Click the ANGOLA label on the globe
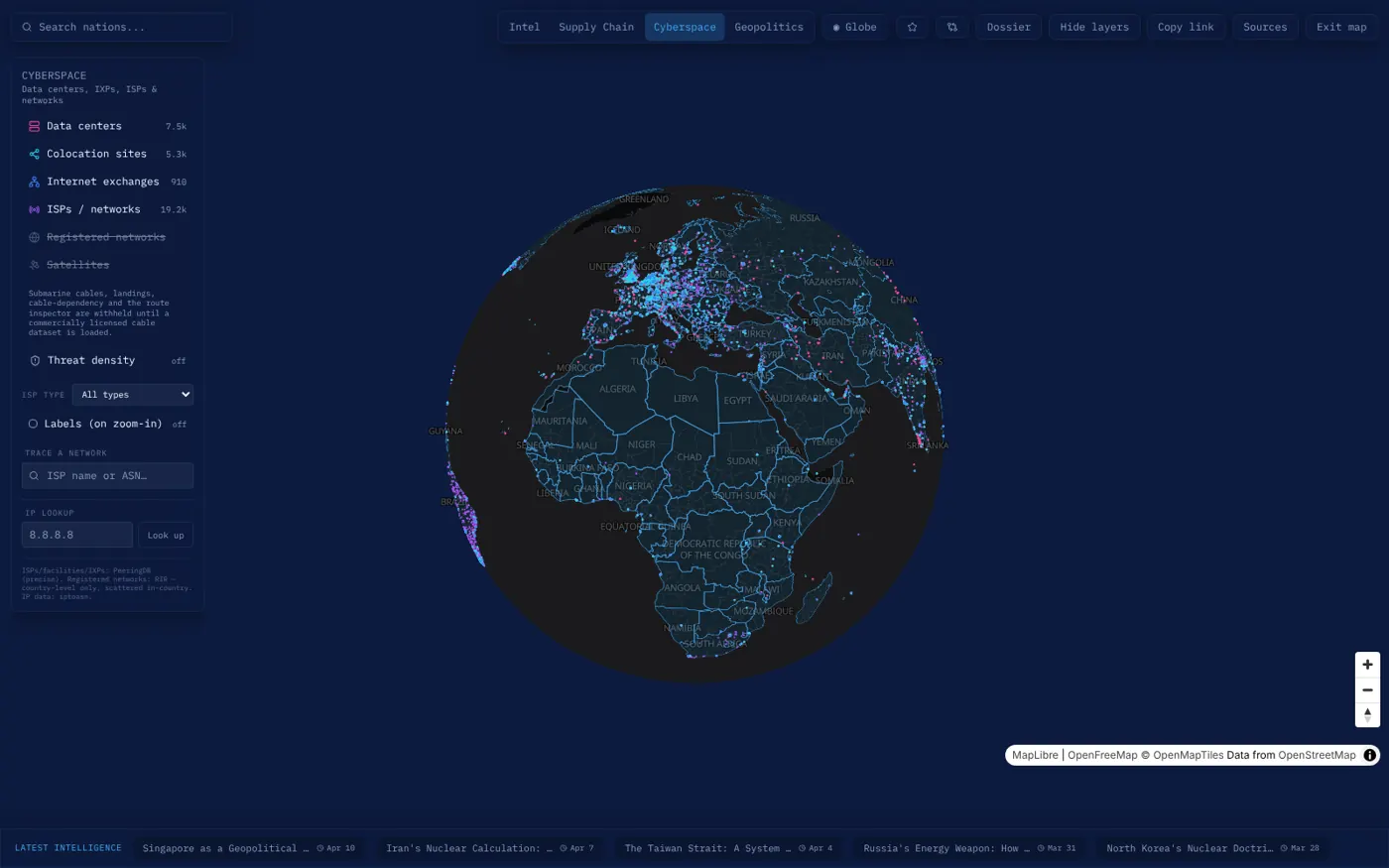 tap(683, 587)
